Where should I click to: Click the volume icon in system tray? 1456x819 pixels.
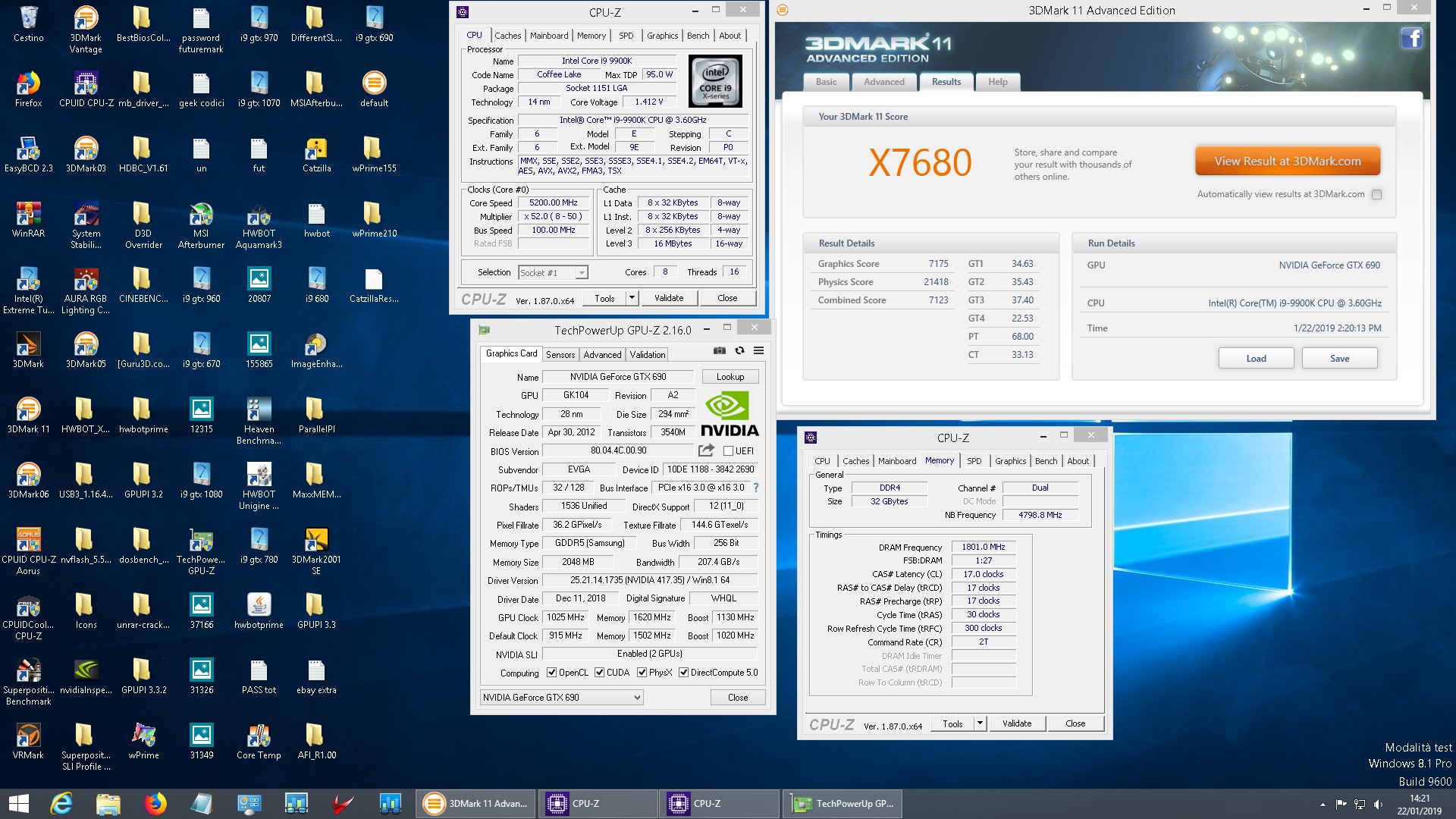tap(1378, 804)
